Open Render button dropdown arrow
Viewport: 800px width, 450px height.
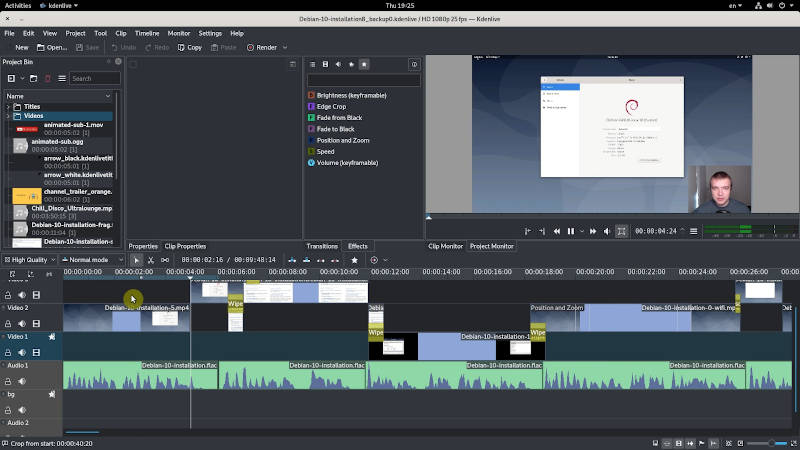(x=285, y=47)
